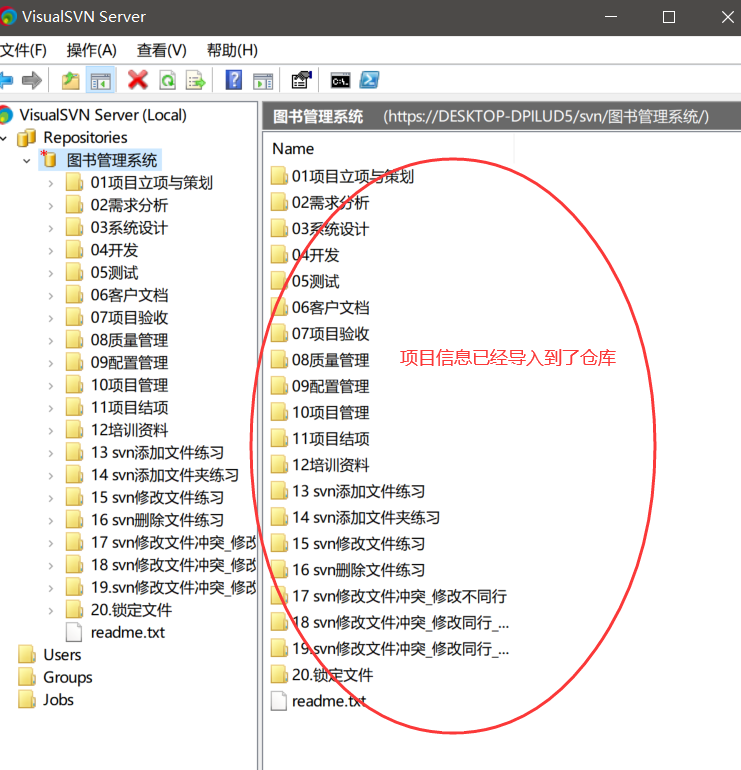This screenshot has width=741, height=770.
Task: Click the Export list toolbar icon
Action: [195, 80]
